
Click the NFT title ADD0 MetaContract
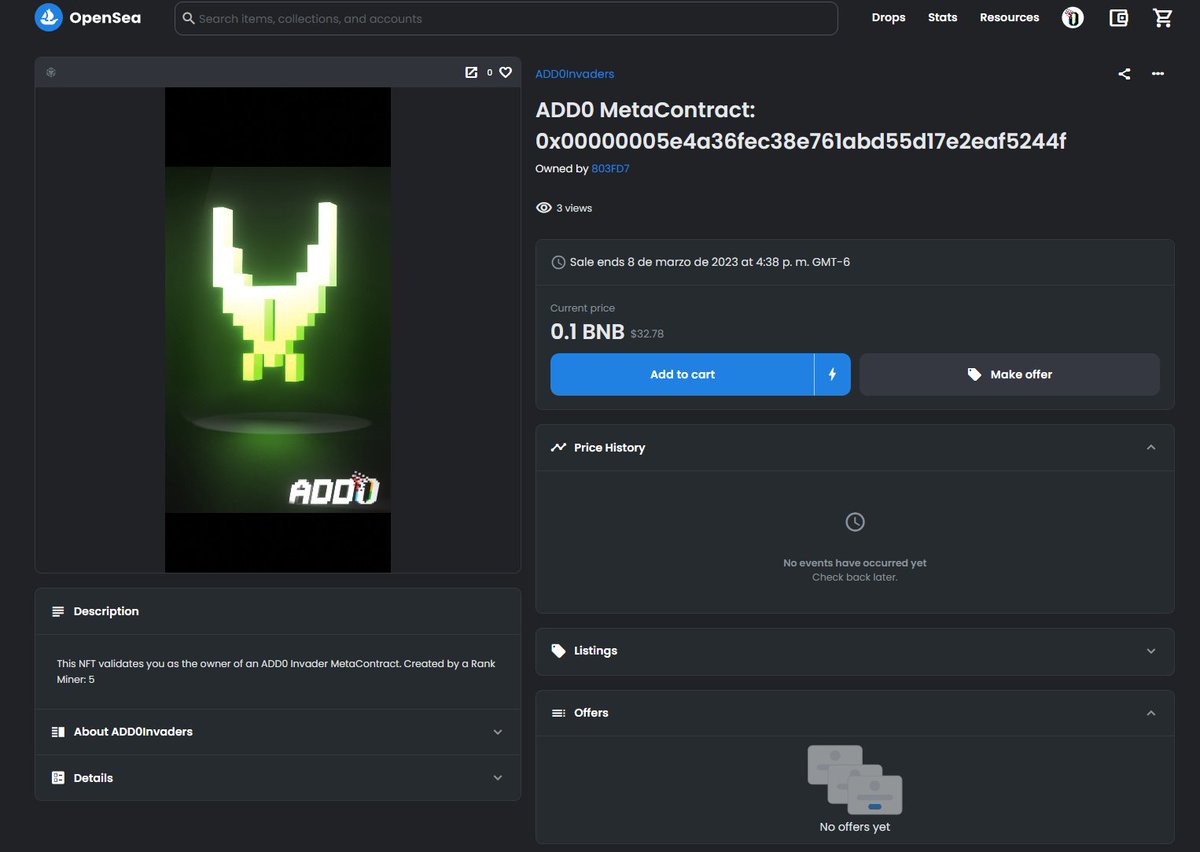(800, 125)
